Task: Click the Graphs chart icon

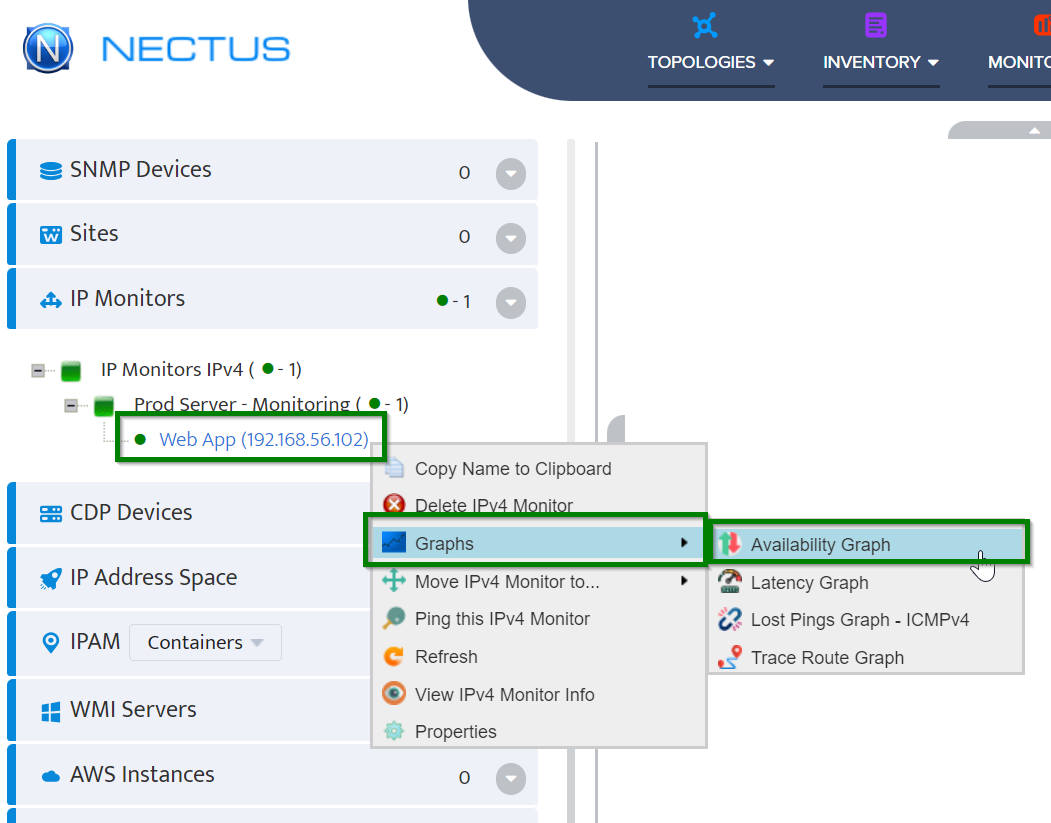Action: coord(393,542)
